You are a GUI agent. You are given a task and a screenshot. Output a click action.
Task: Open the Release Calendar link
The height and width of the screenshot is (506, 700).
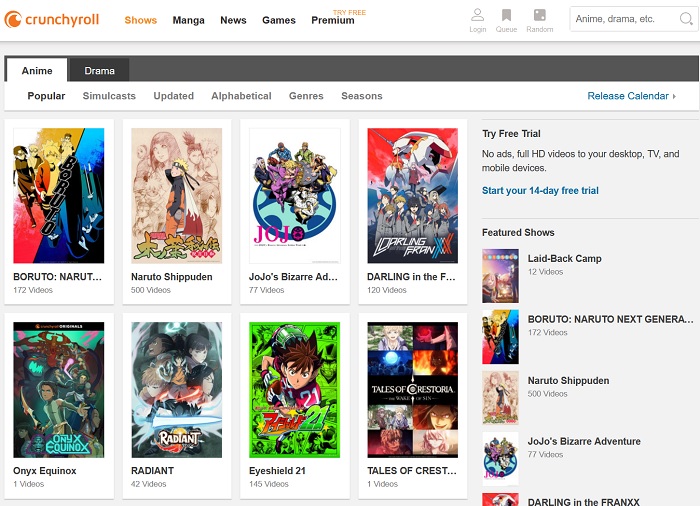(x=628, y=96)
